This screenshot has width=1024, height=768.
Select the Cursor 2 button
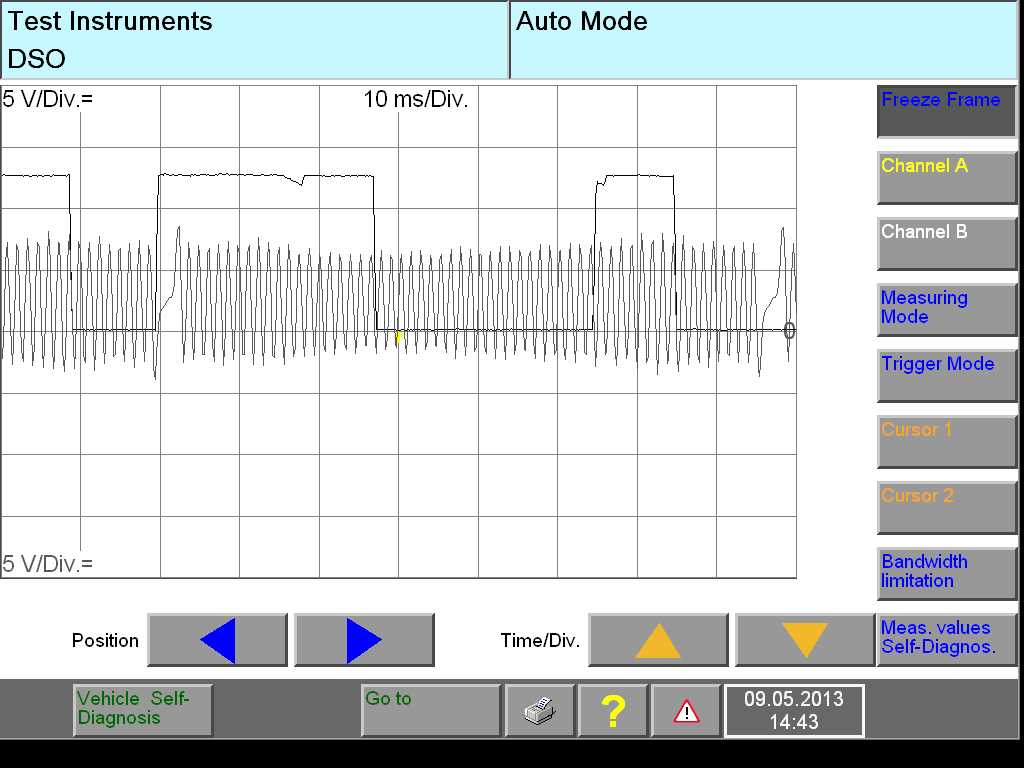(946, 507)
